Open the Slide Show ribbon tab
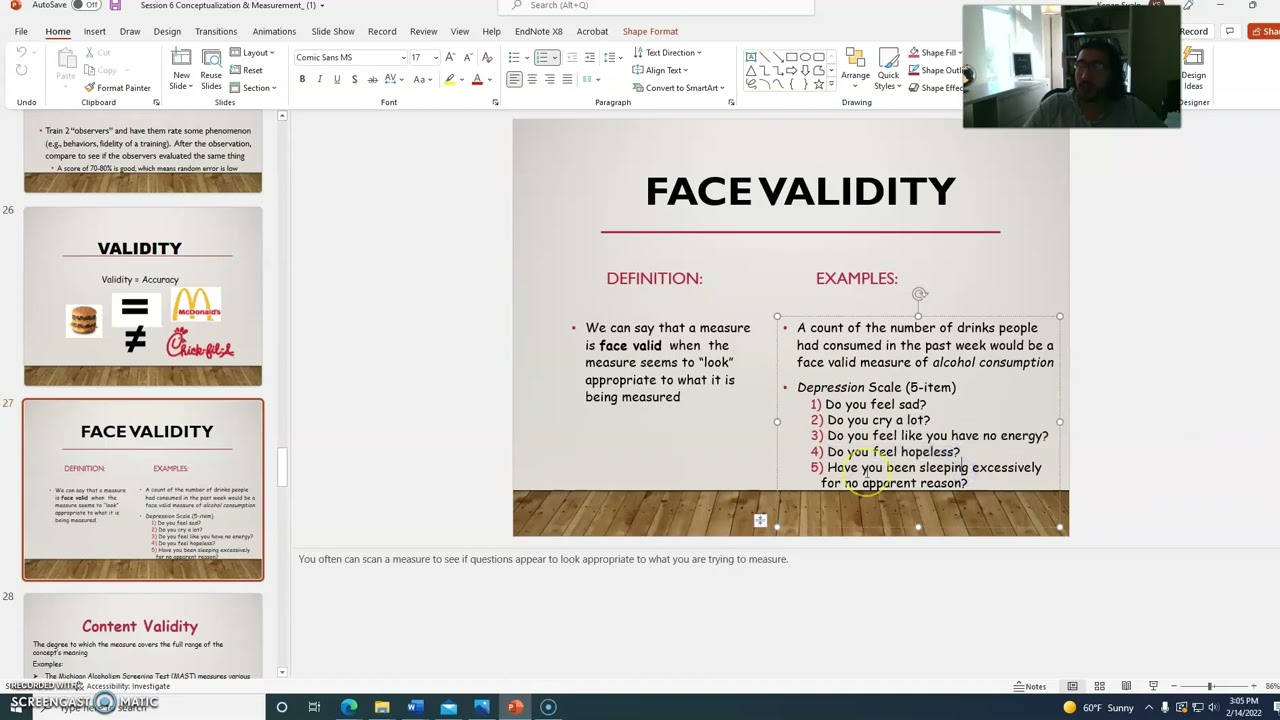The height and width of the screenshot is (720, 1280). [333, 31]
